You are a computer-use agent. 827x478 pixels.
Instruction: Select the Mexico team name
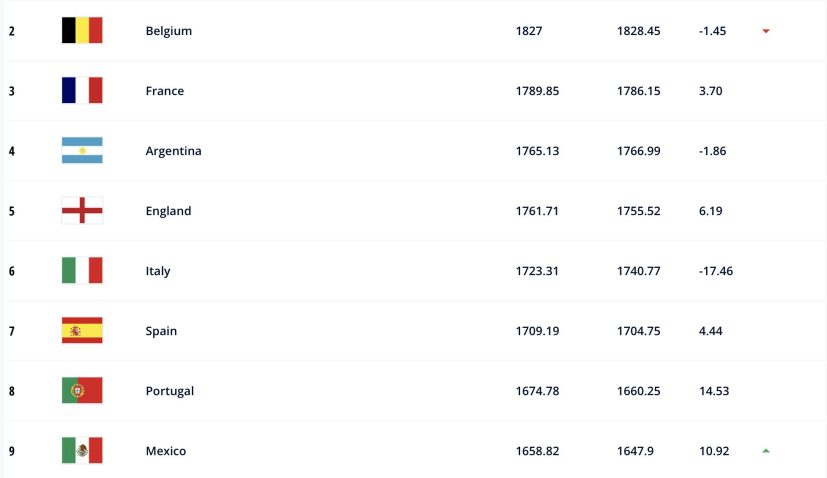(166, 451)
